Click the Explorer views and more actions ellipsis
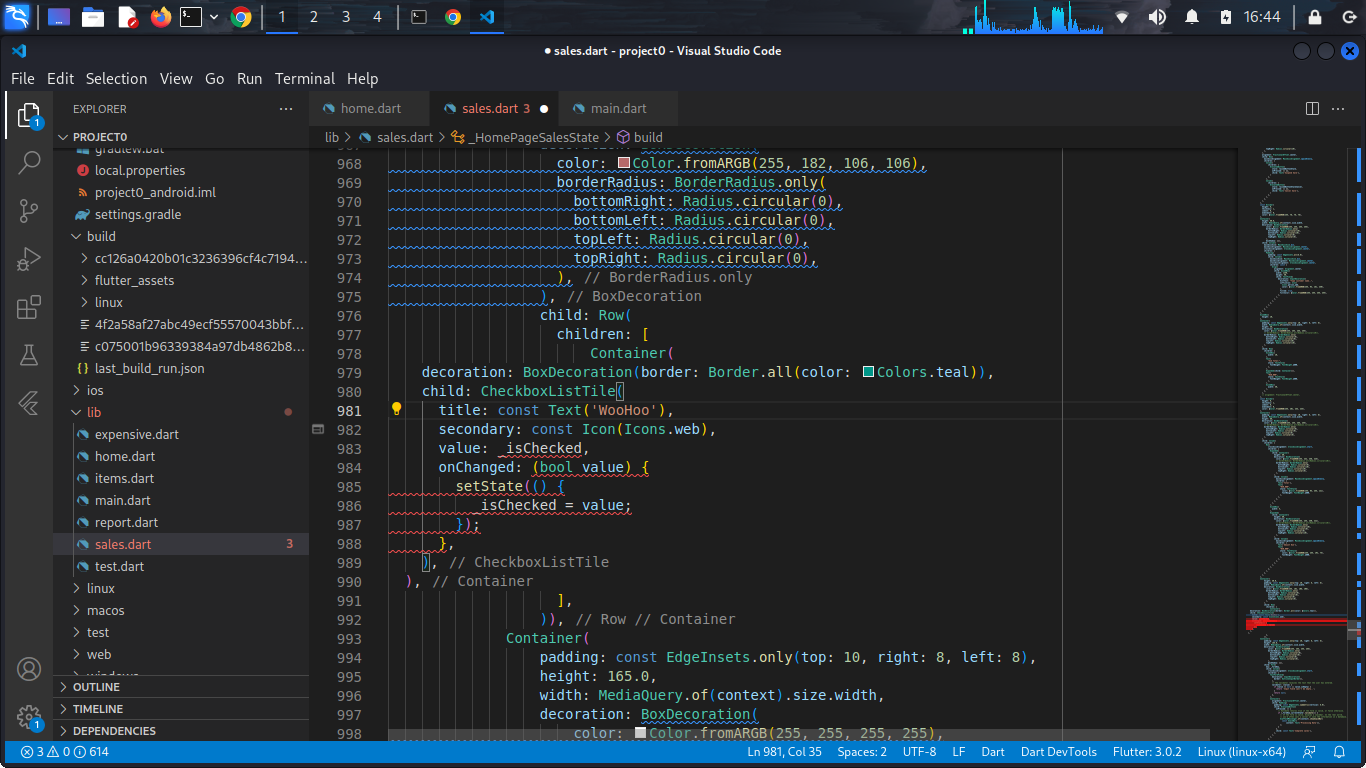 [x=286, y=109]
